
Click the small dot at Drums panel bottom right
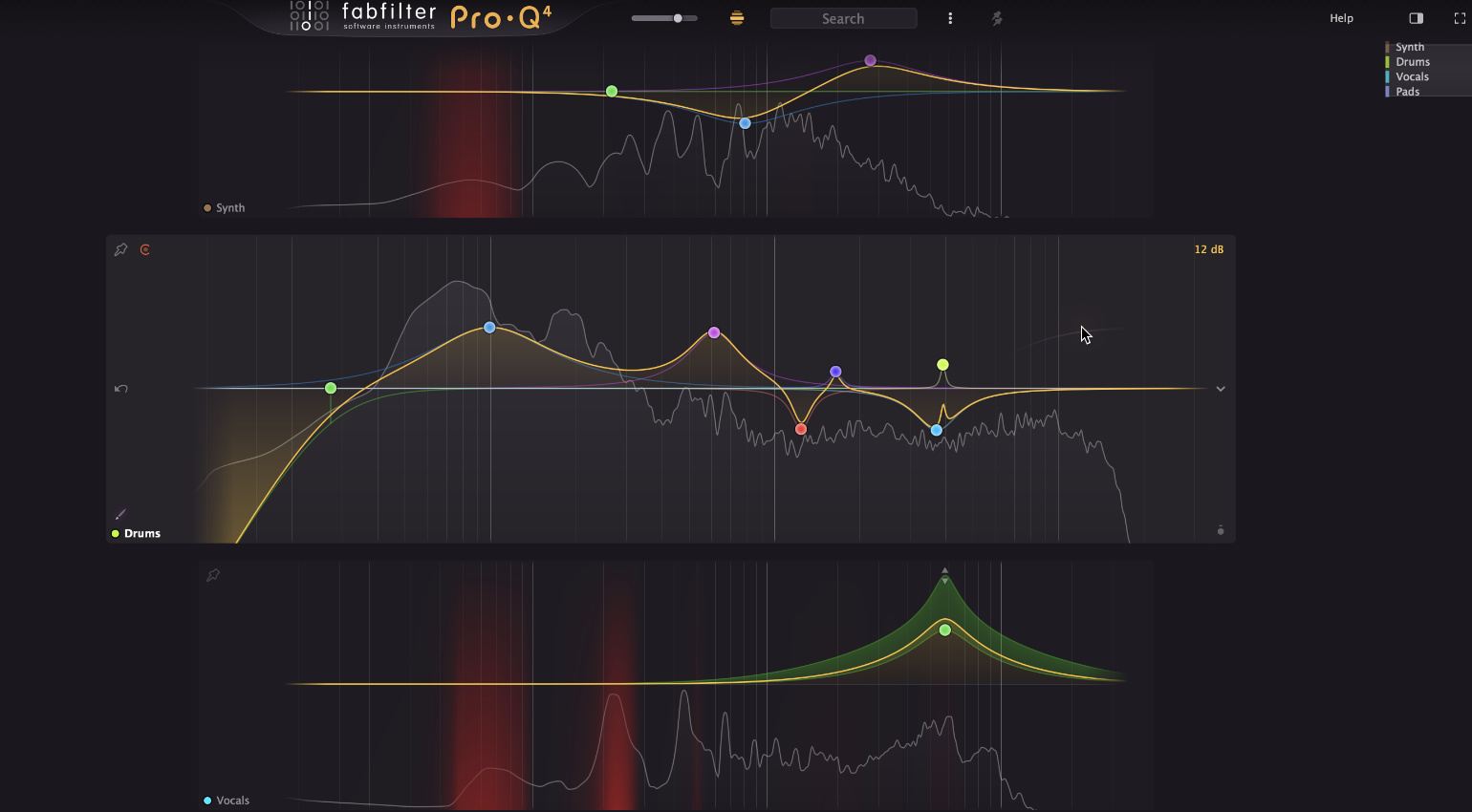point(1220,530)
